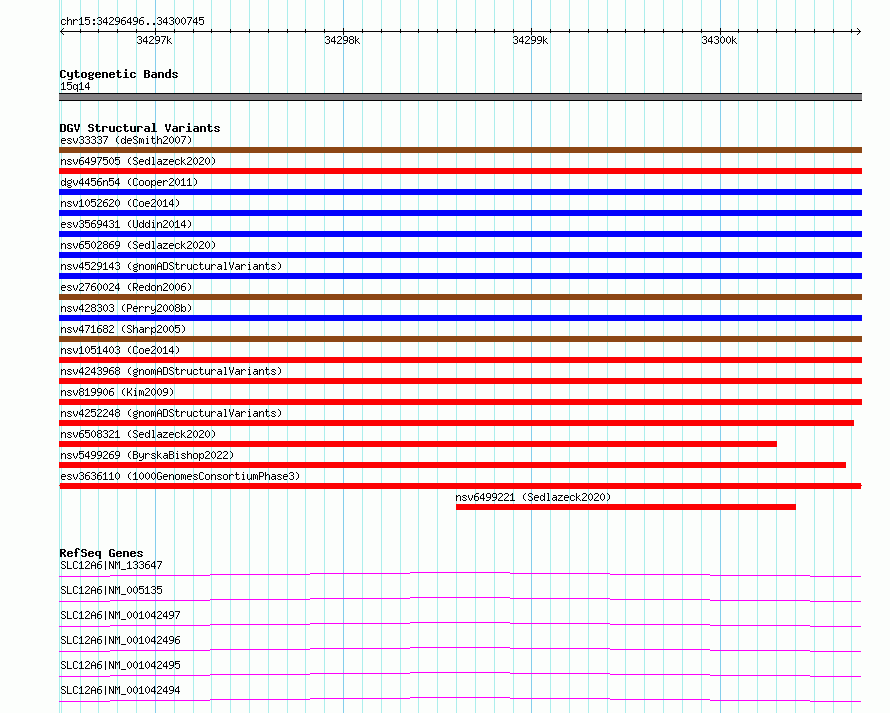890x713 pixels.
Task: Select nsv5499269 (ByrskaBishop2022) variant label
Action: 147,455
